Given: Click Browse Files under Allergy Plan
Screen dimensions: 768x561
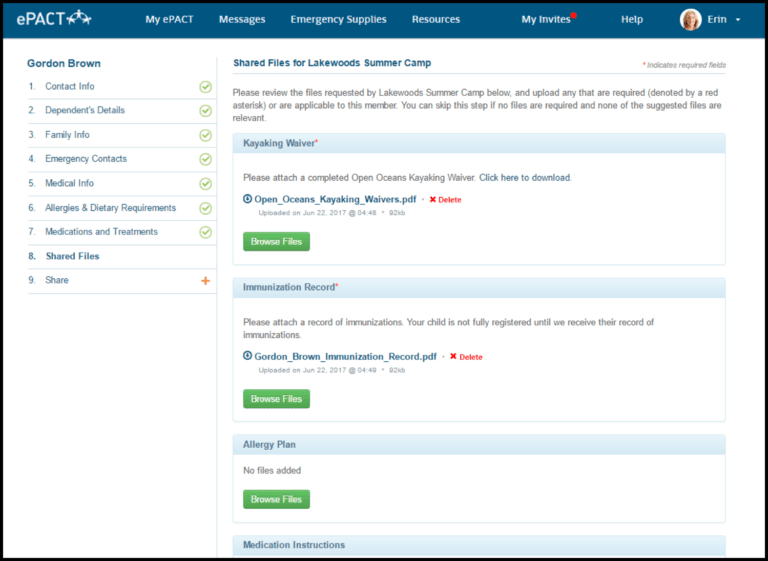Looking at the screenshot, I should (x=276, y=499).
